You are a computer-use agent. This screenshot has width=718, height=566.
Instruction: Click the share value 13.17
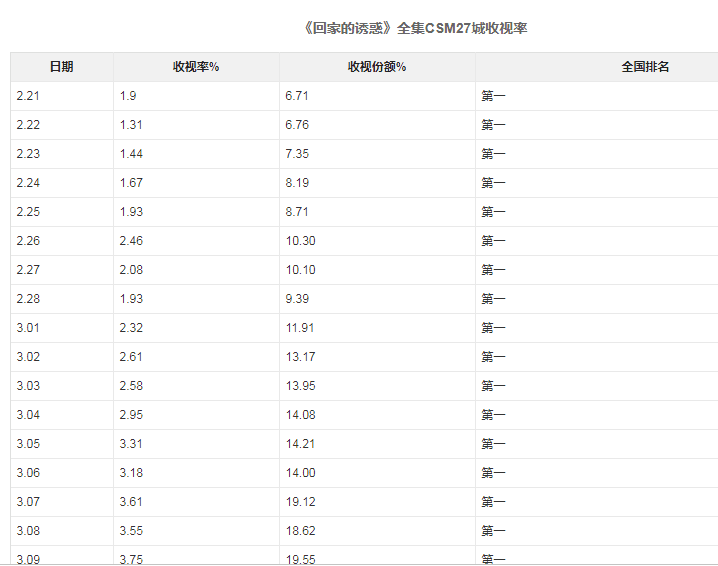tap(300, 357)
